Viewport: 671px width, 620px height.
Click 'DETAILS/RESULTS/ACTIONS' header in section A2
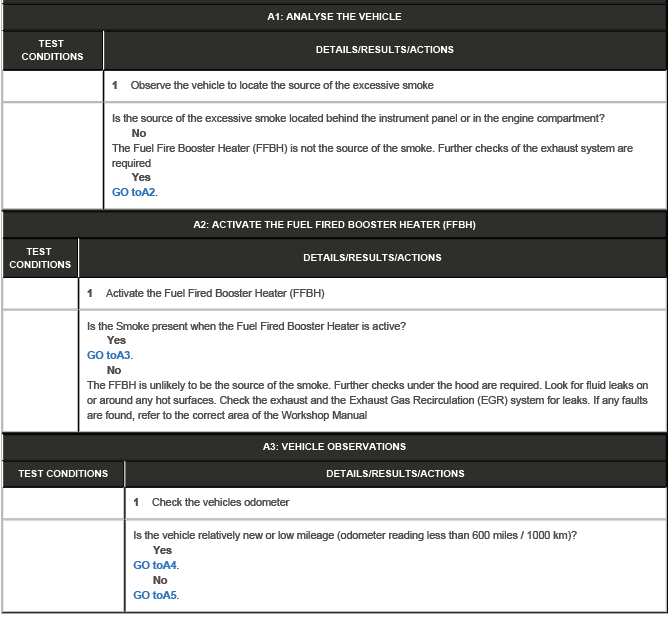[372, 258]
